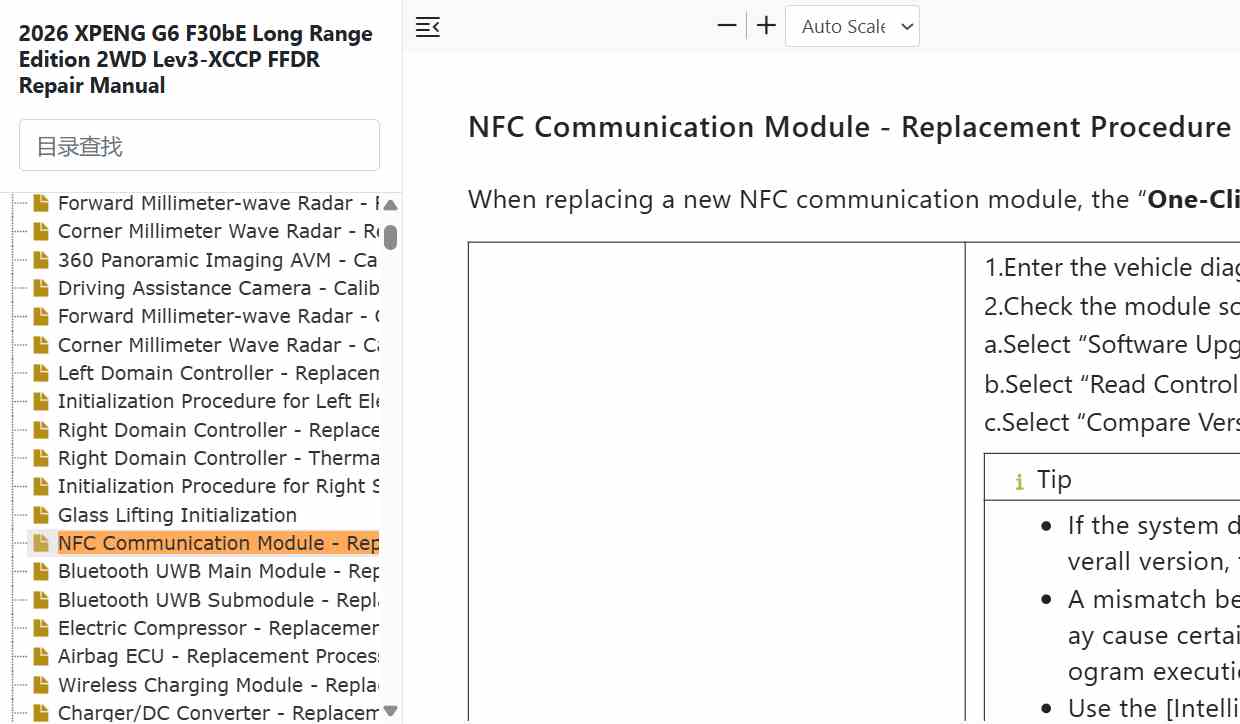Open Airbag ECU Replacement Process entry
The width and height of the screenshot is (1240, 724).
(x=218, y=656)
